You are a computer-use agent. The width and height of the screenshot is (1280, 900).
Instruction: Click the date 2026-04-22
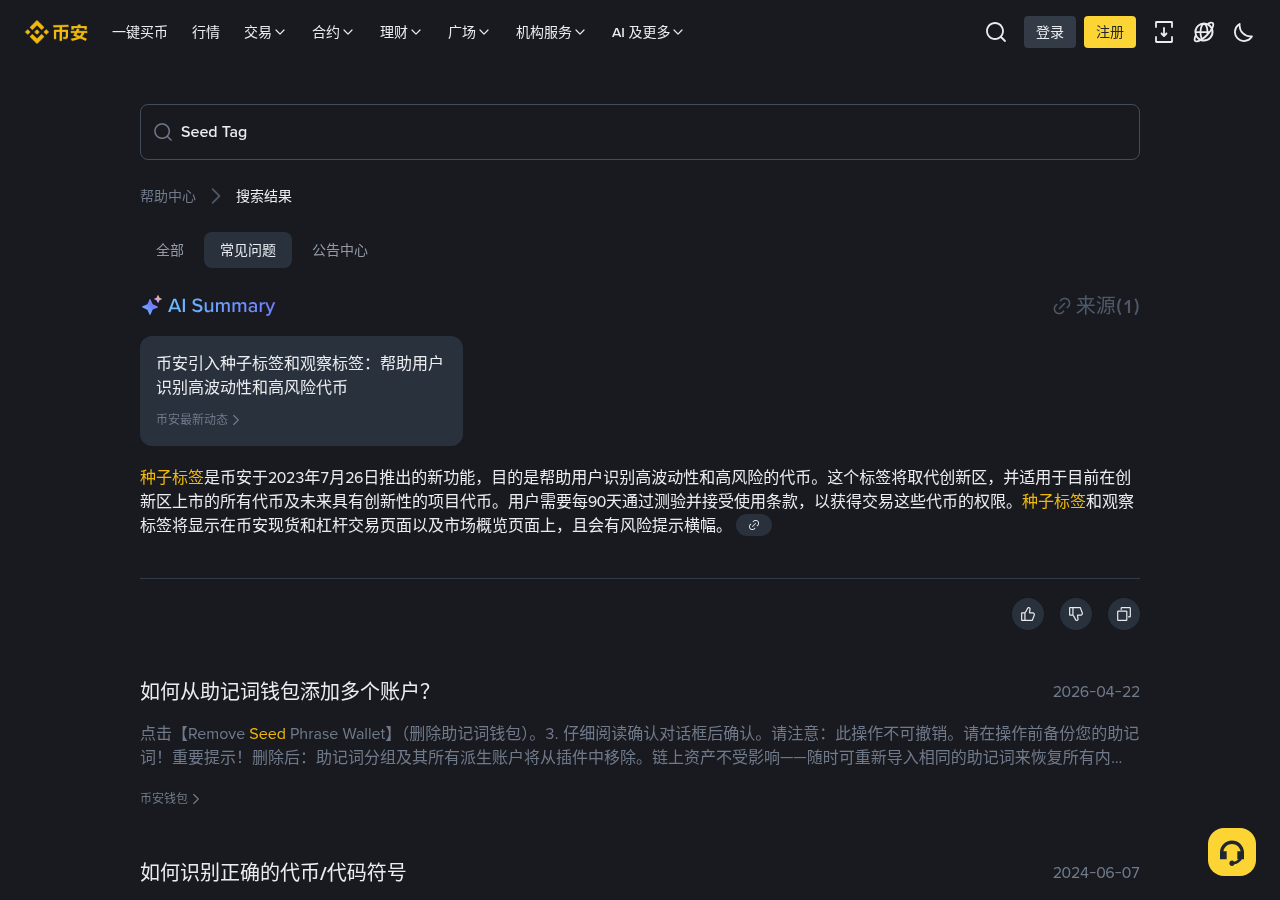[1096, 692]
